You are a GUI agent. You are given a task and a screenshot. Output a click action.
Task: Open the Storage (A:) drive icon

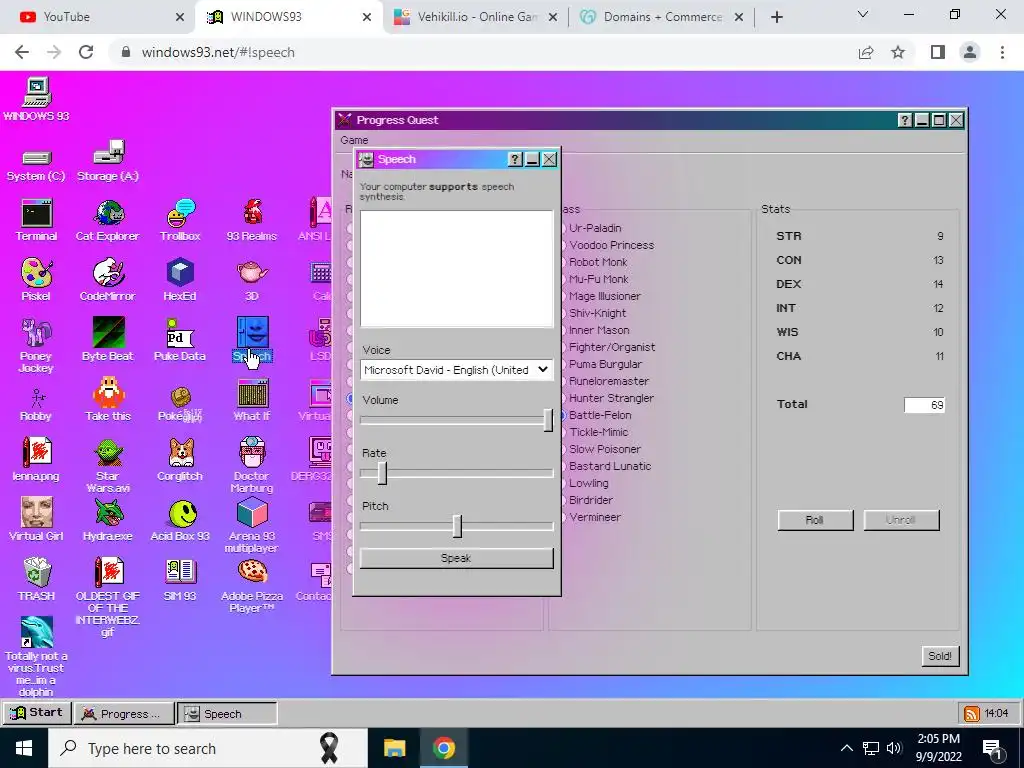108,161
